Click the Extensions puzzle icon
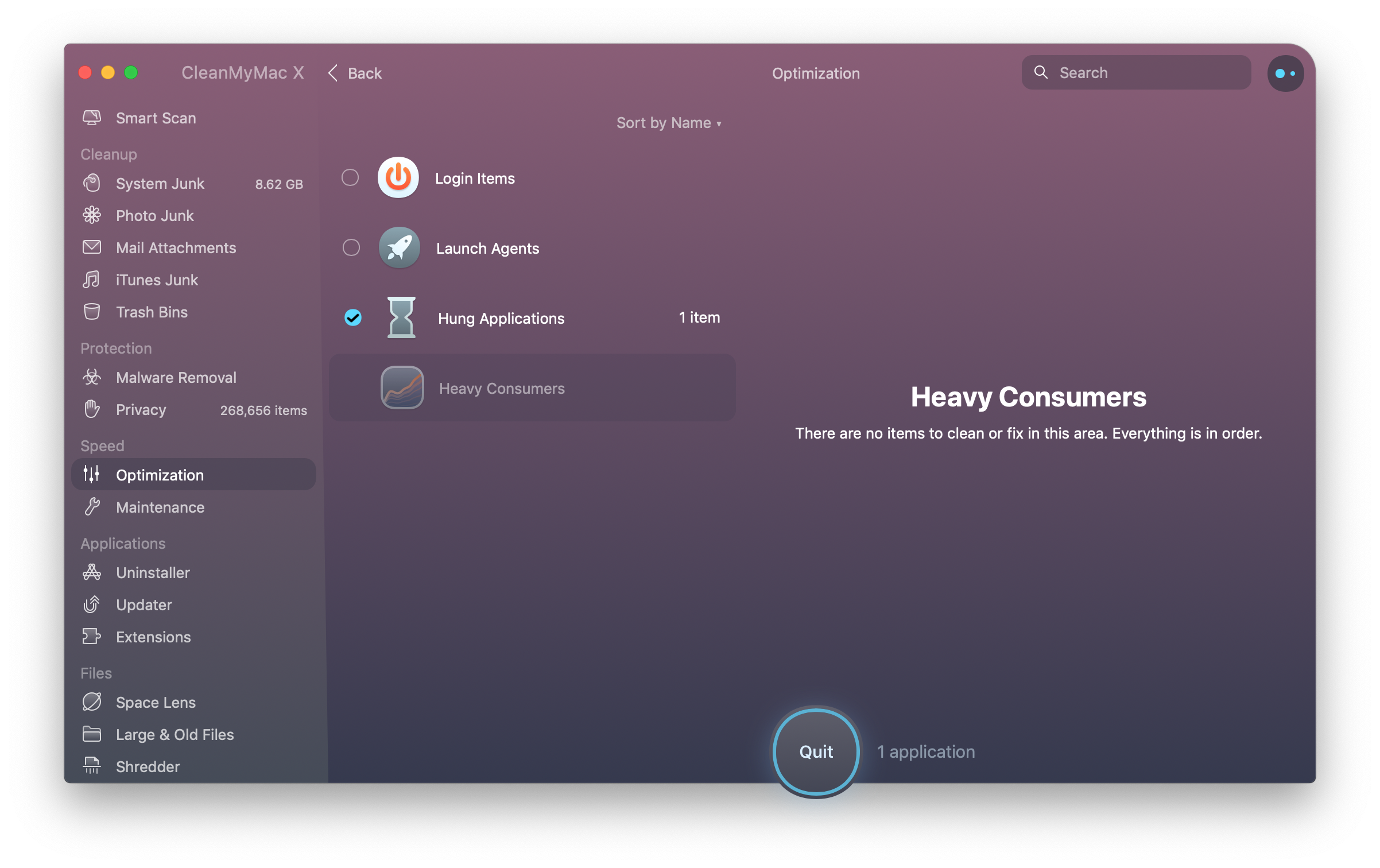 (92, 637)
